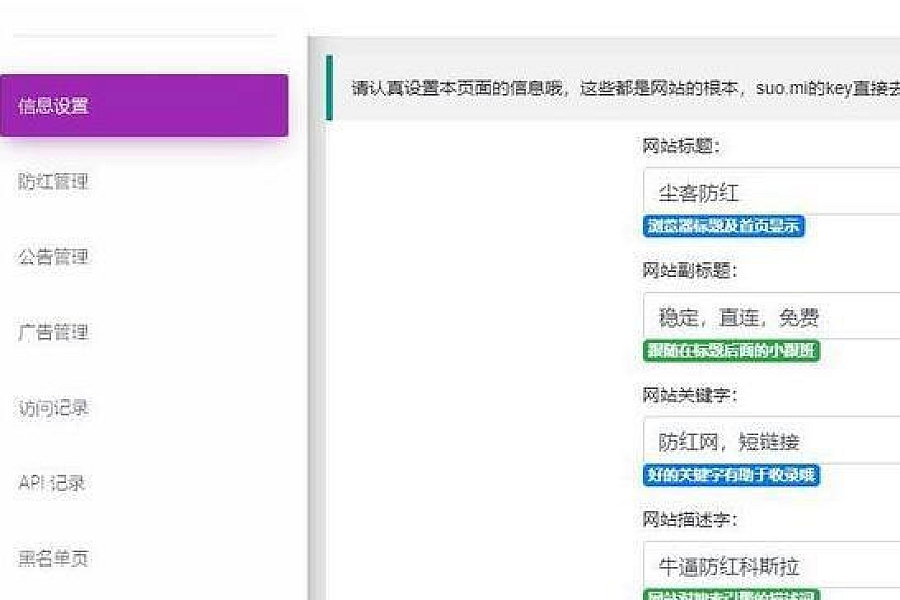
Task: Open the 广告管理 page
Action: (54, 332)
